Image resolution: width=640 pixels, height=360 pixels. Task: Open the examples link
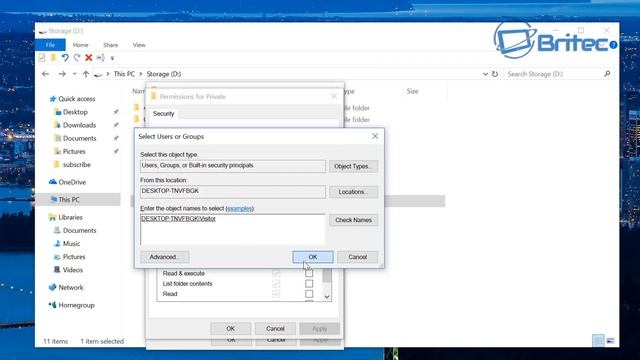point(240,209)
